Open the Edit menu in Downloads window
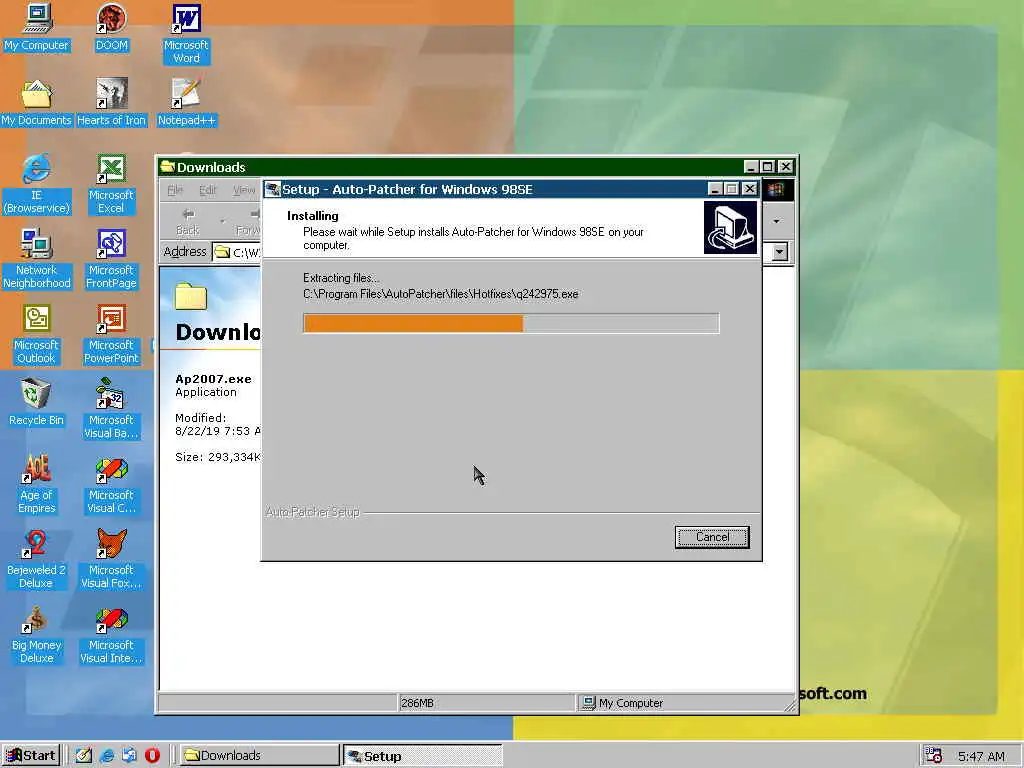The height and width of the screenshot is (768, 1024). (208, 190)
